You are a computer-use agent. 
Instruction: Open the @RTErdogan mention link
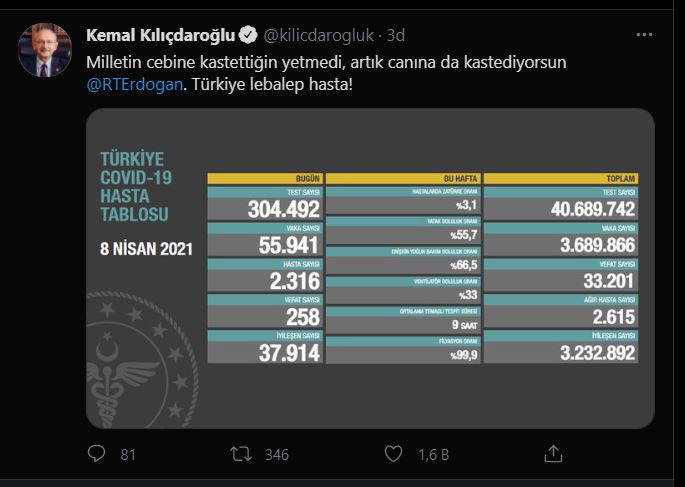[136, 83]
